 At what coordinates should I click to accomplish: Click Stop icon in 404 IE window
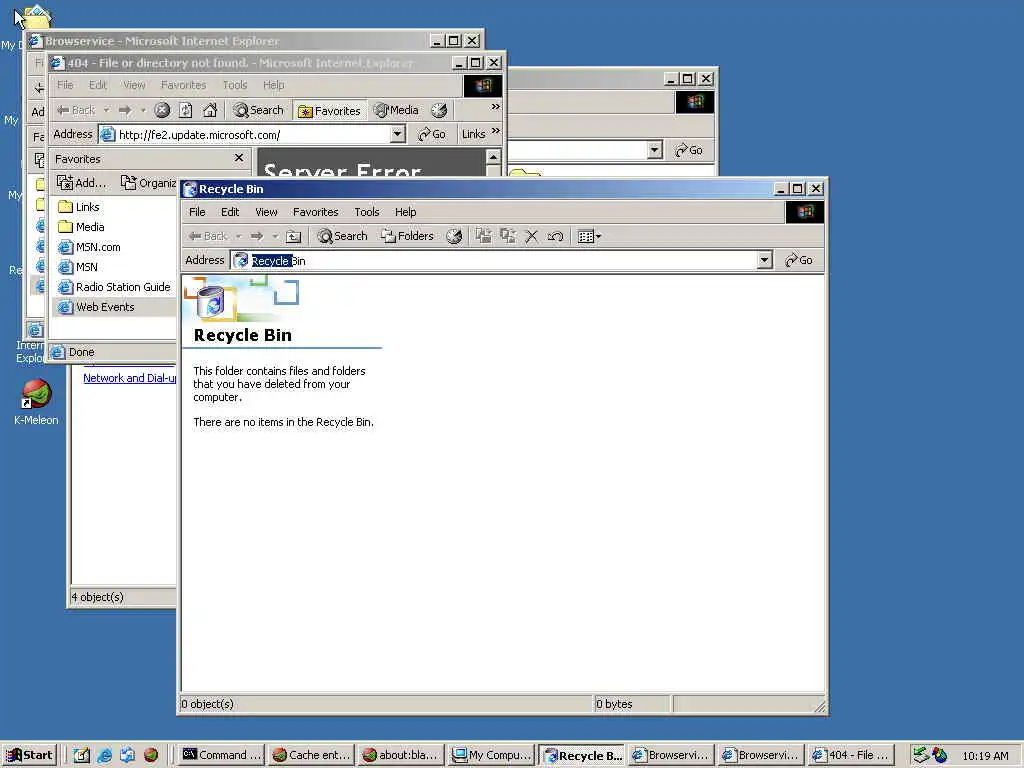coord(162,110)
